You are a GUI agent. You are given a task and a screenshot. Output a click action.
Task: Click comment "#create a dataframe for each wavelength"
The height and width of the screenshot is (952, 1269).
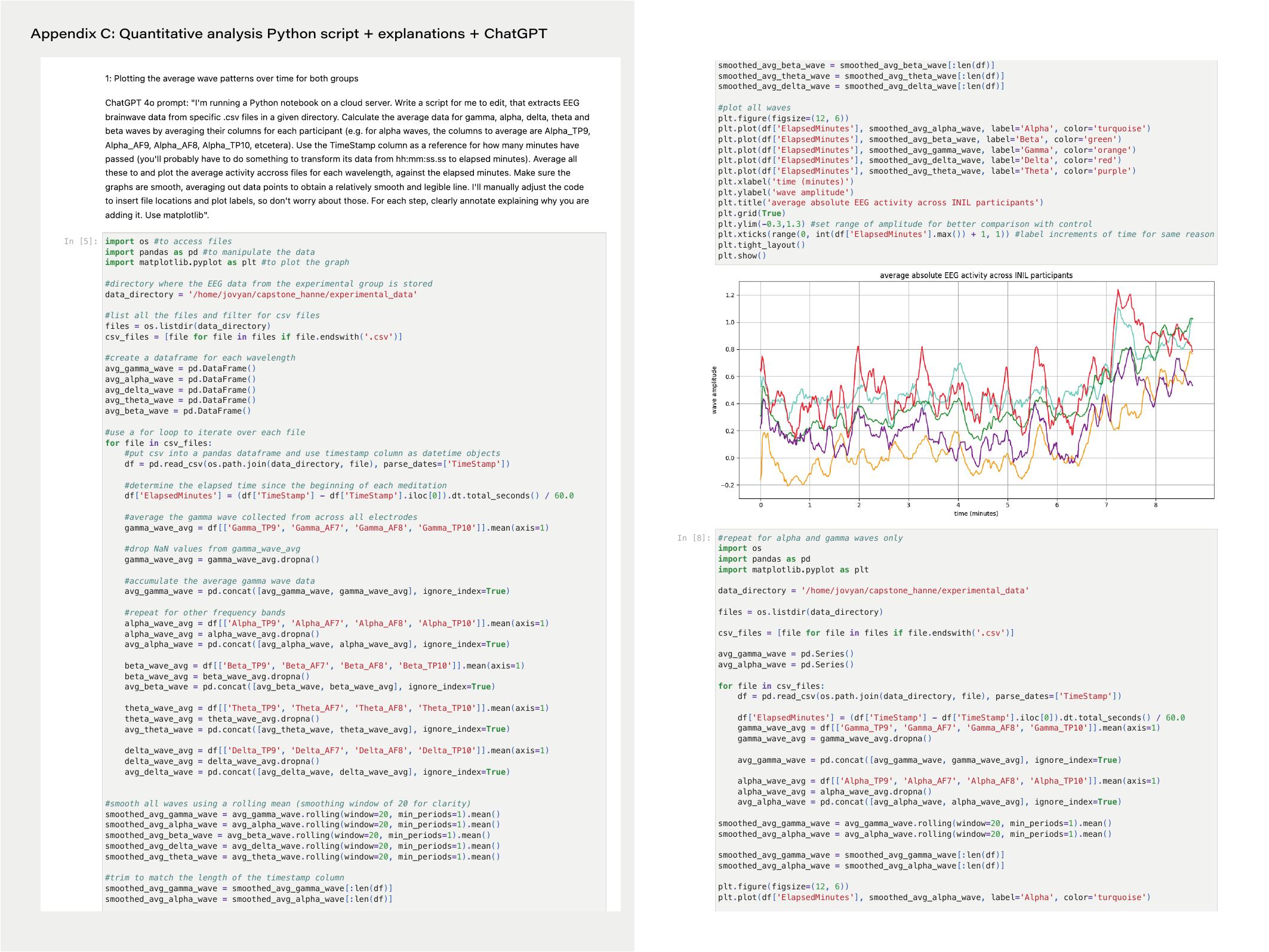pos(200,358)
